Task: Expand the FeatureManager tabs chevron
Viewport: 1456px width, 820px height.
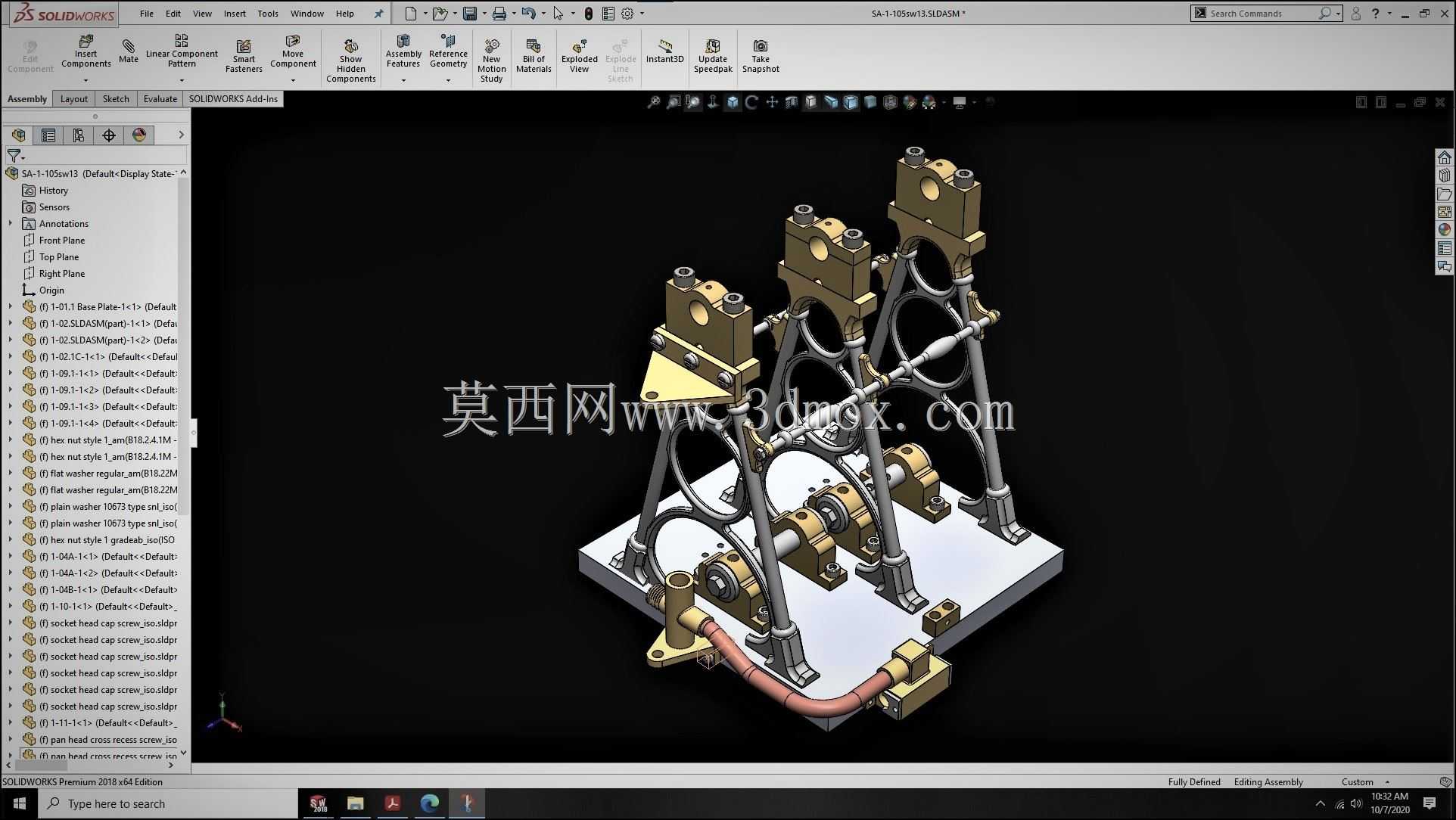Action: coord(181,135)
